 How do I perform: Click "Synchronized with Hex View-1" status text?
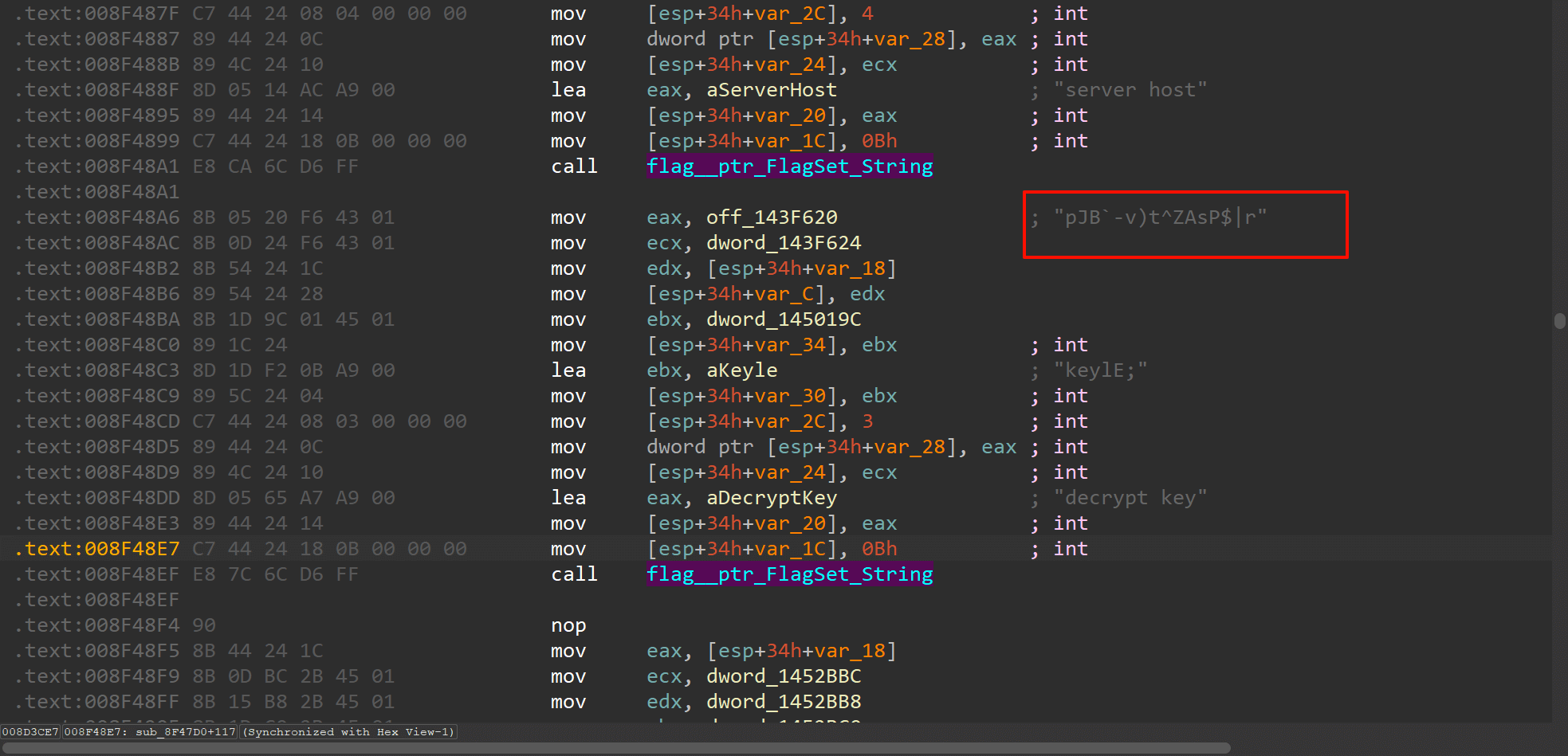click(350, 732)
